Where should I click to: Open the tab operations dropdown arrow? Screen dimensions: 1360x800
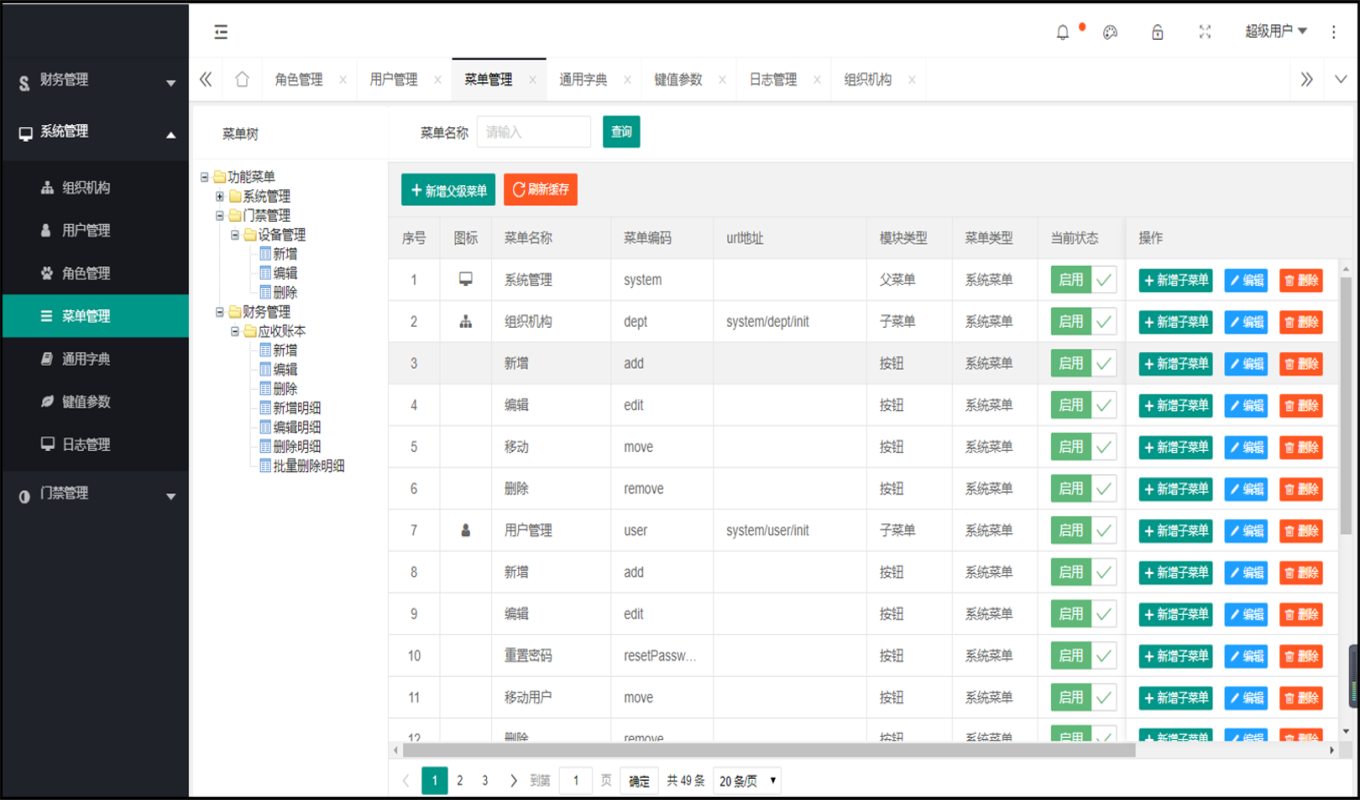click(x=1342, y=79)
